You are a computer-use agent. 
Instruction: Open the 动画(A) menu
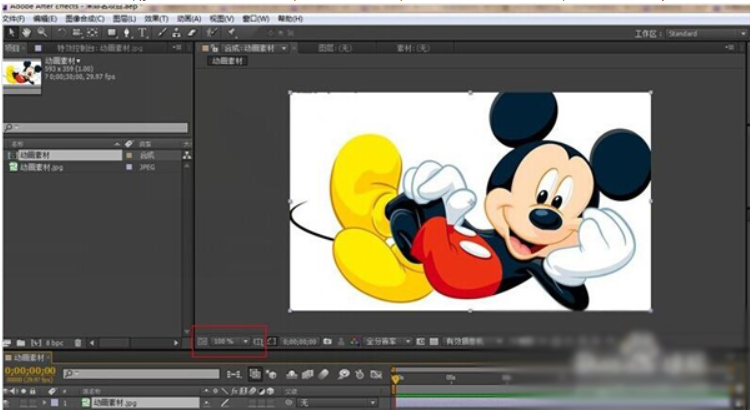(189, 19)
